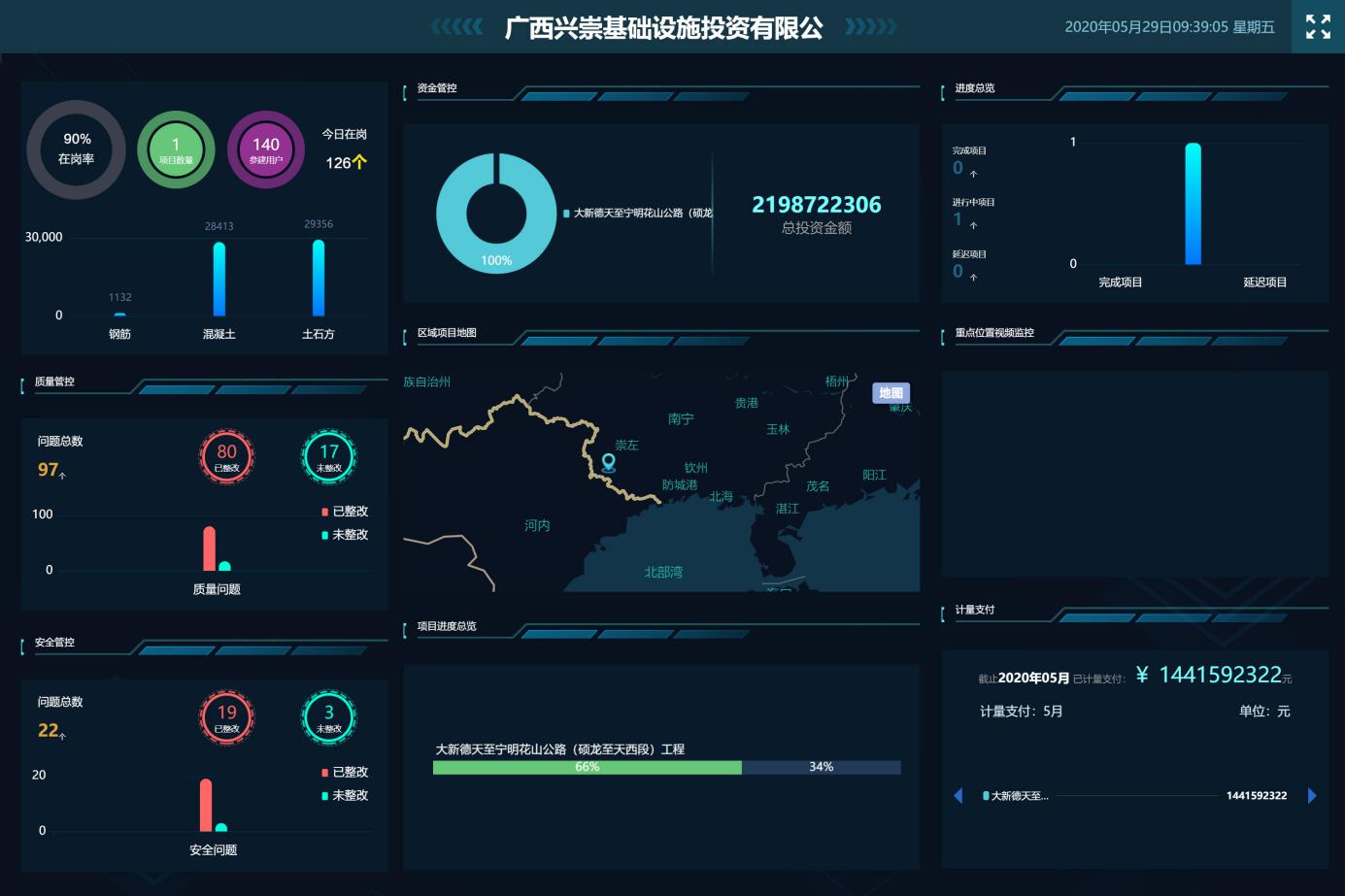Click the 90% 在岗率 ring gauge
1345x896 pixels.
click(x=76, y=149)
